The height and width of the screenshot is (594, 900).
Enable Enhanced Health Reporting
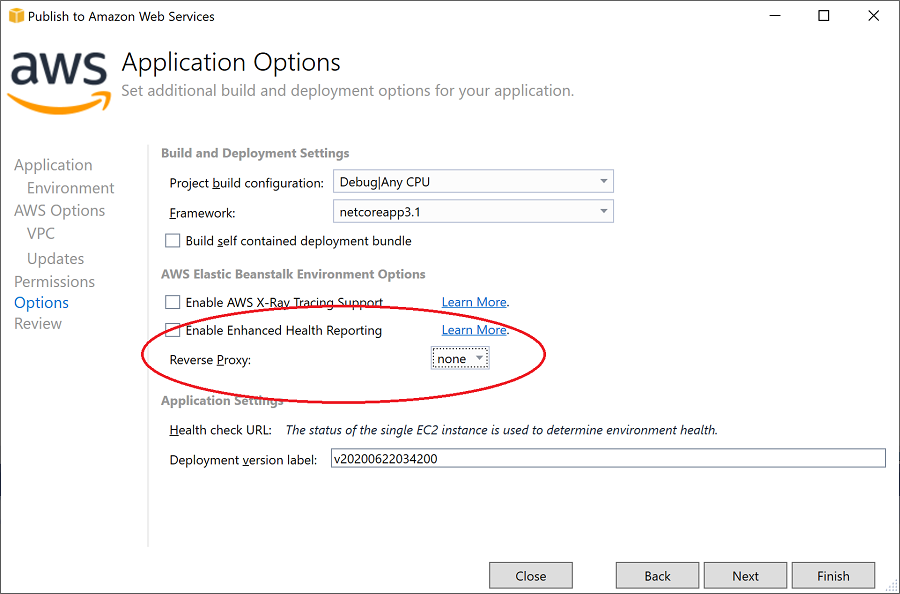tap(170, 329)
